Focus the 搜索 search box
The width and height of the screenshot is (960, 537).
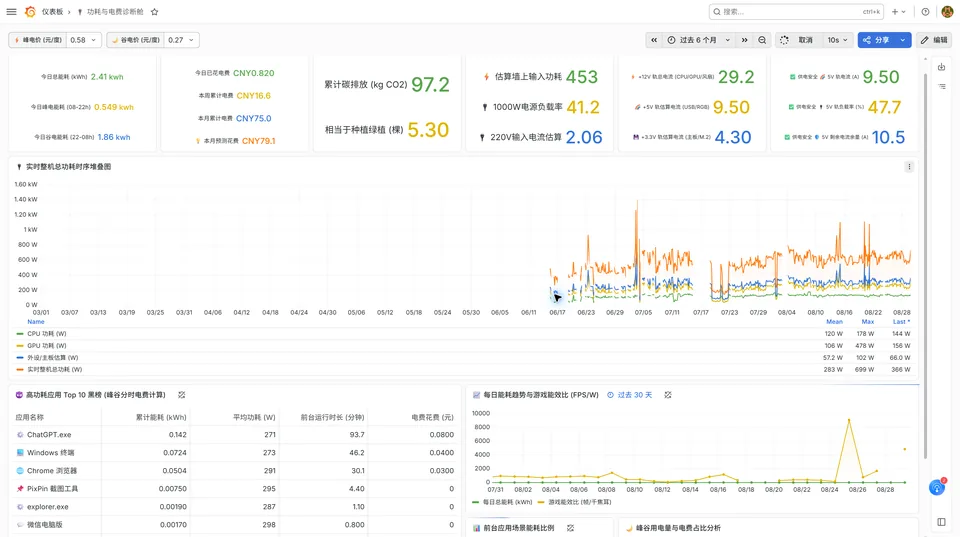797,12
